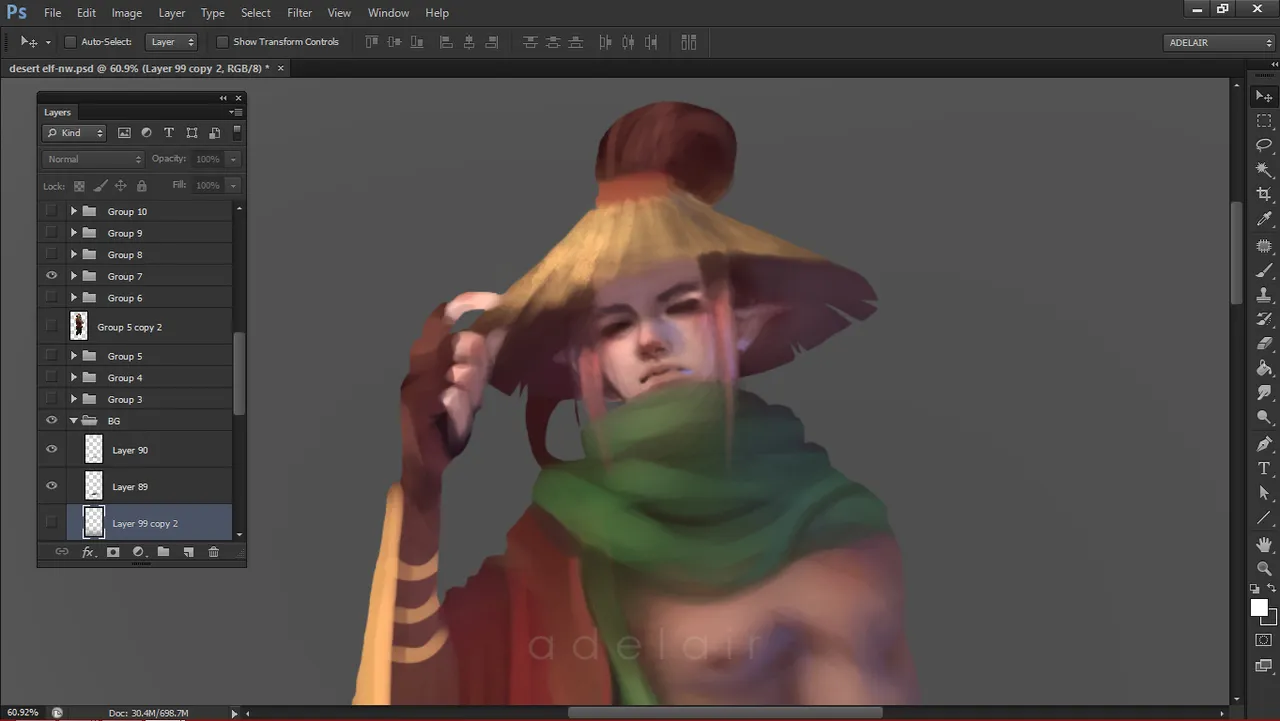Image resolution: width=1280 pixels, height=721 pixels.
Task: Click the foreground color swatch
Action: [x=1259, y=608]
